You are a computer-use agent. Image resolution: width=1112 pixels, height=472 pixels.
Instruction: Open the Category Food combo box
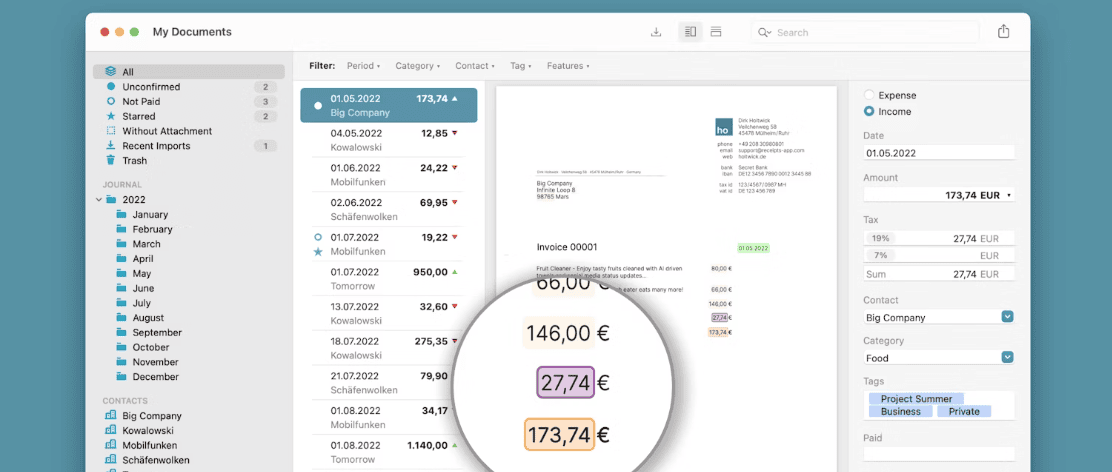1007,357
